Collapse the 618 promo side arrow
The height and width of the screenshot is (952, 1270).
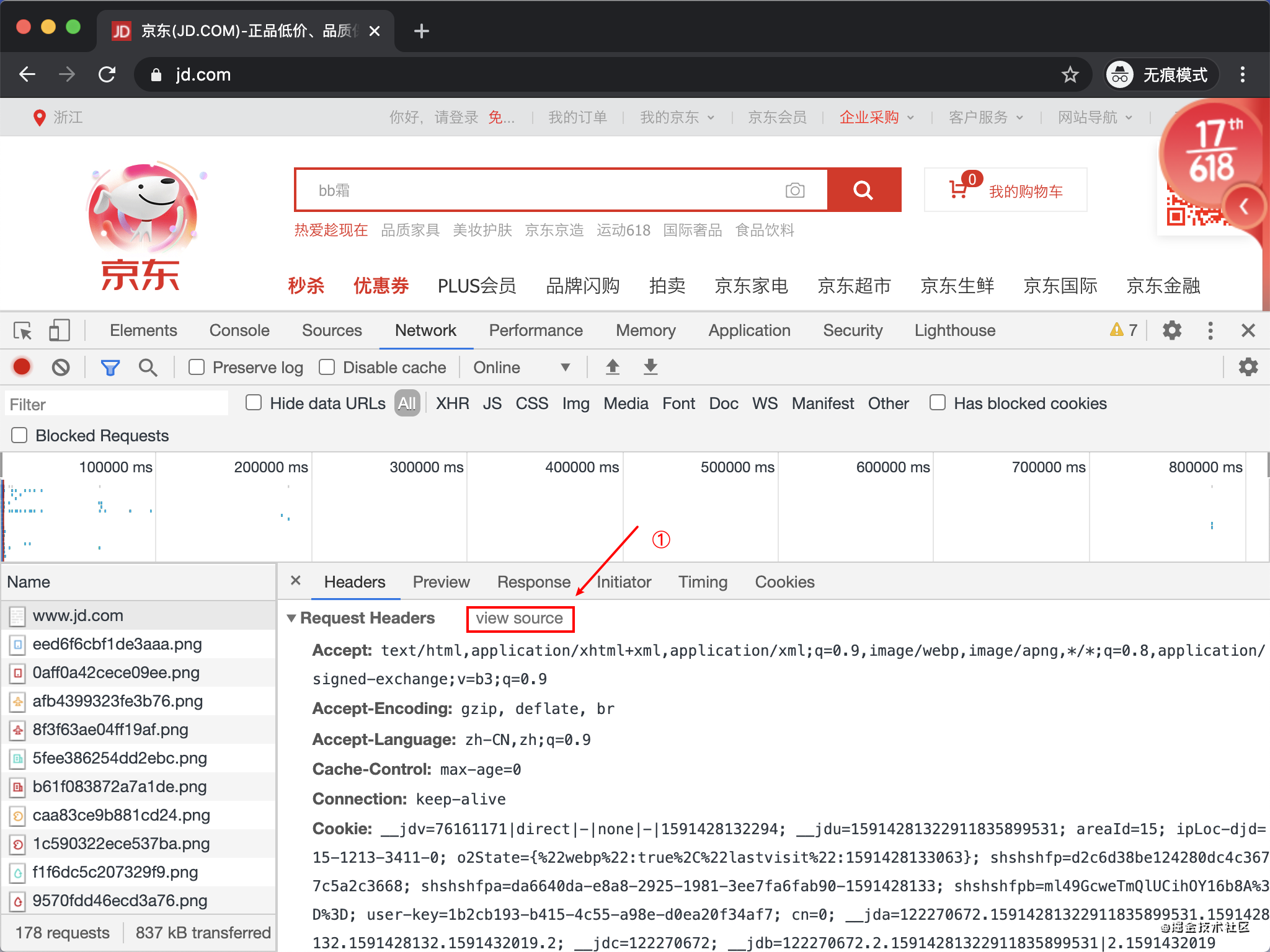click(x=1243, y=206)
